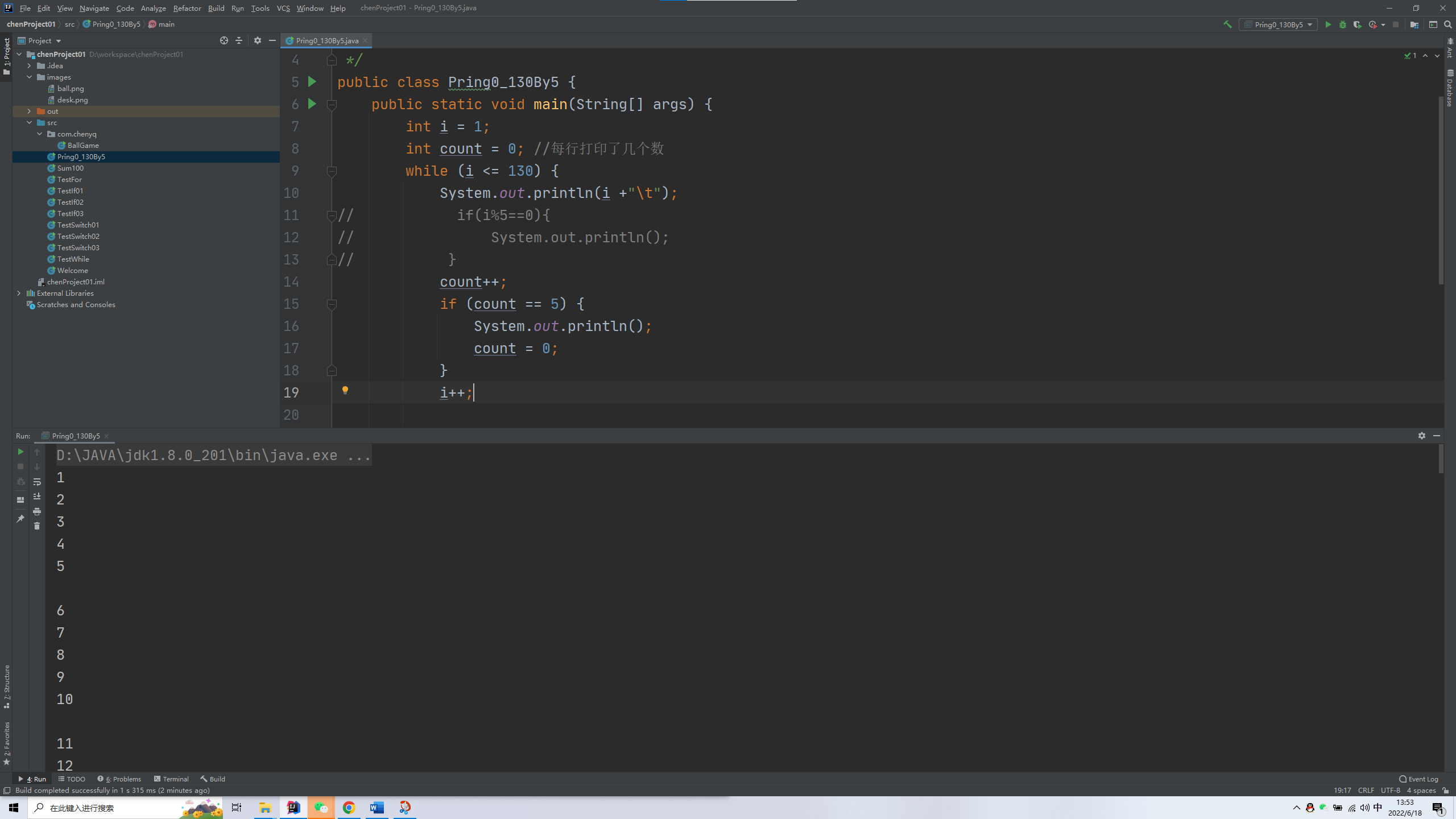Expand the out folder
Viewport: 1456px width, 819px height.
tap(30, 111)
